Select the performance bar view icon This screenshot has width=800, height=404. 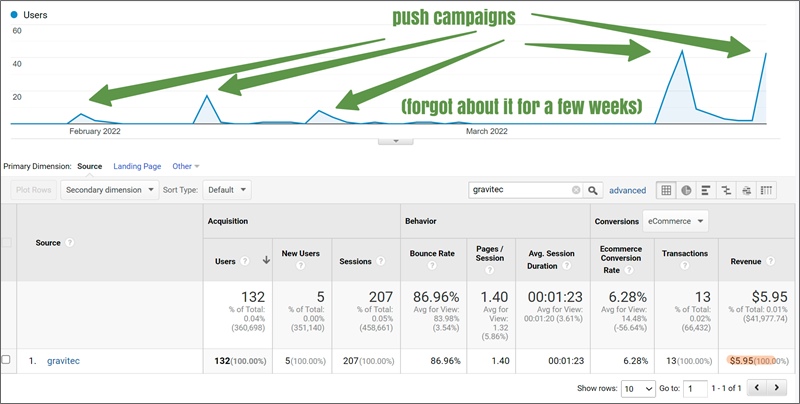(x=706, y=190)
